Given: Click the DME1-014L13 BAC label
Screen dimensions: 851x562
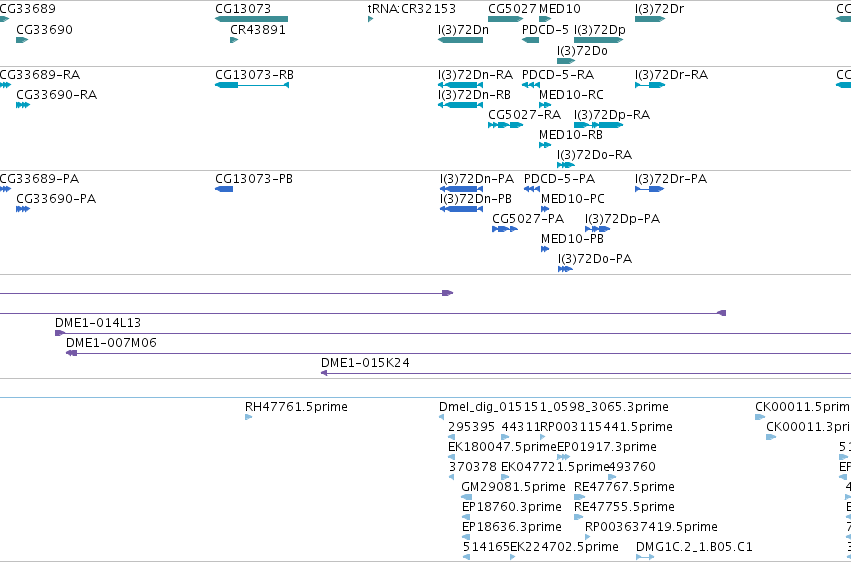Looking at the screenshot, I should pos(98,323).
